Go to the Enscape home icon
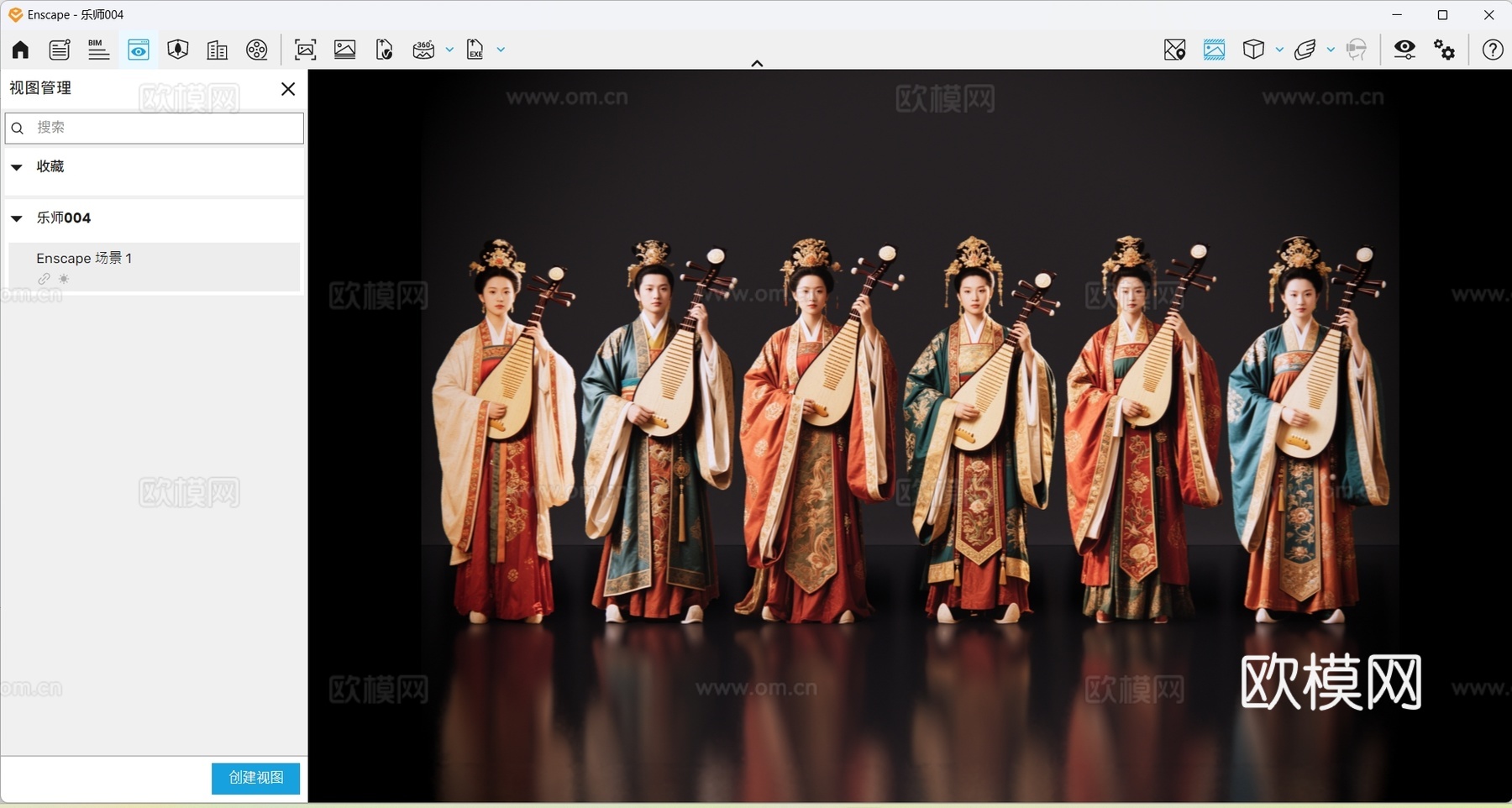Viewport: 1512px width, 808px height. point(20,50)
